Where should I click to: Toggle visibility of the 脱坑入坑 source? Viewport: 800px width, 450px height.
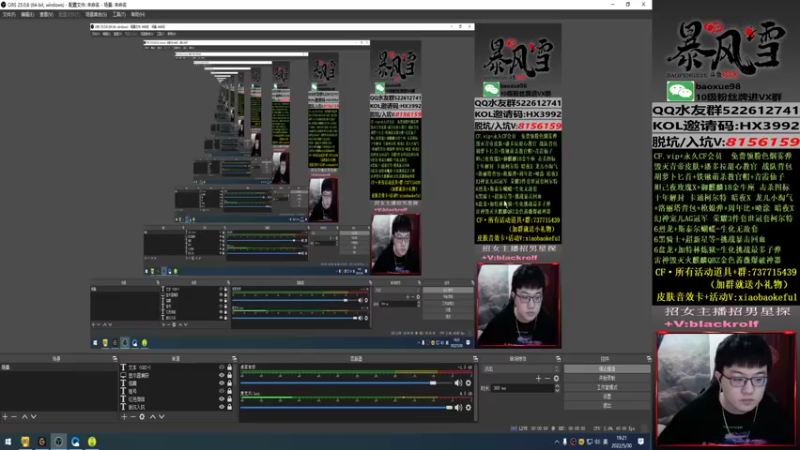click(221, 407)
